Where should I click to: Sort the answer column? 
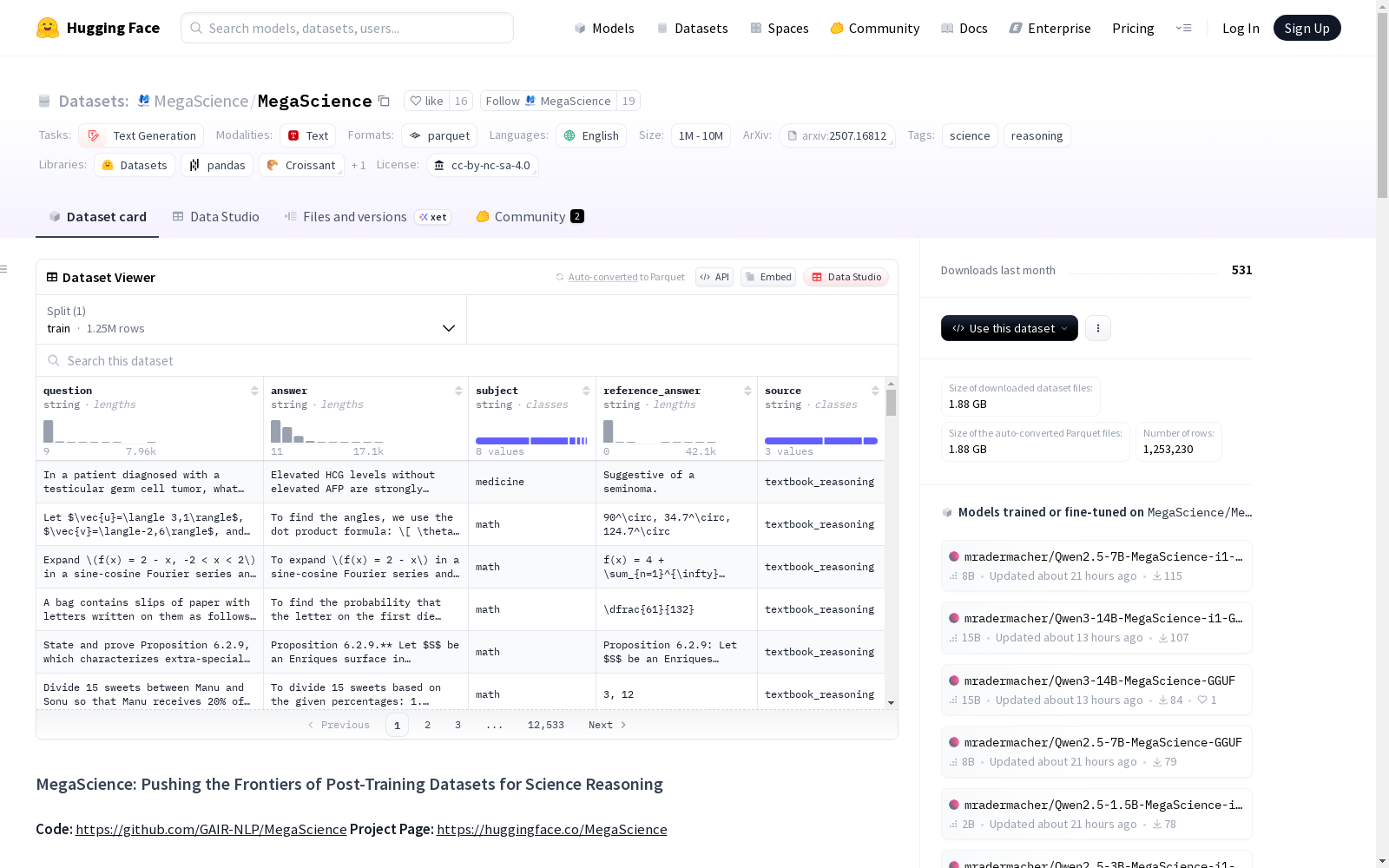pyautogui.click(x=458, y=391)
